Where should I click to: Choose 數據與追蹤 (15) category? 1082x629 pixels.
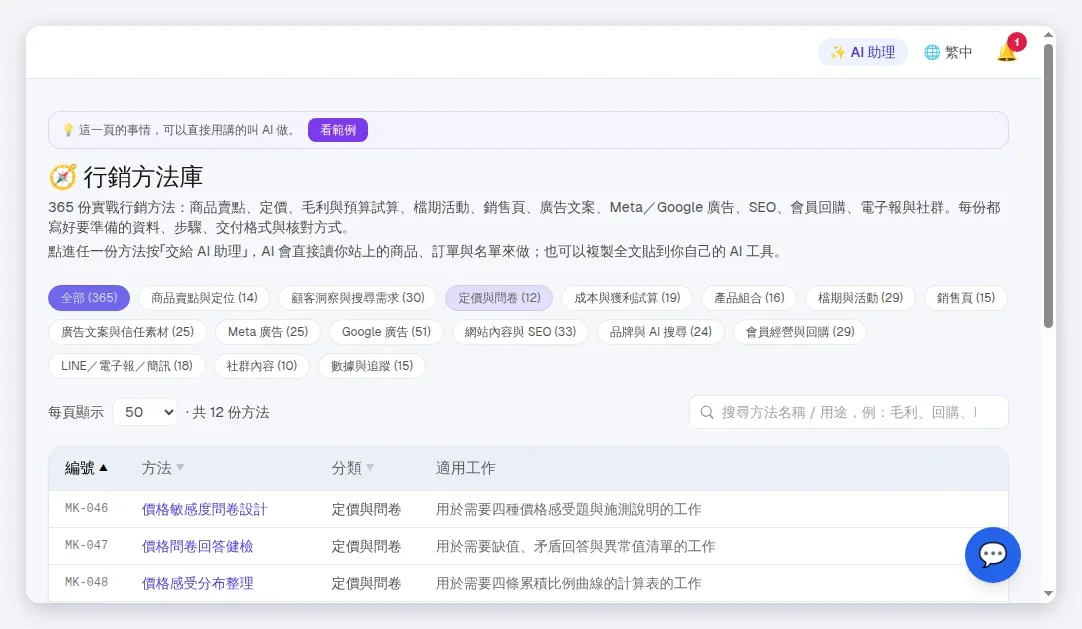pyautogui.click(x=371, y=366)
